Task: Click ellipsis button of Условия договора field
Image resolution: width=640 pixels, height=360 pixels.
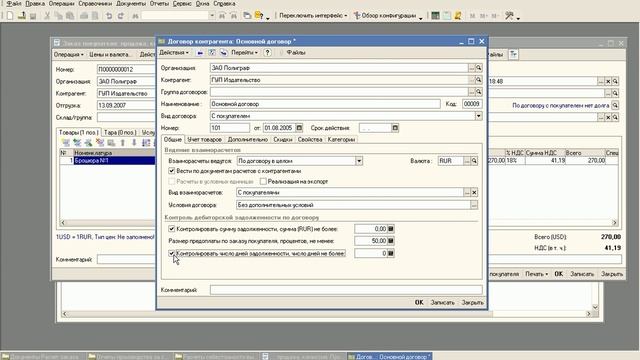Action: tap(473, 205)
